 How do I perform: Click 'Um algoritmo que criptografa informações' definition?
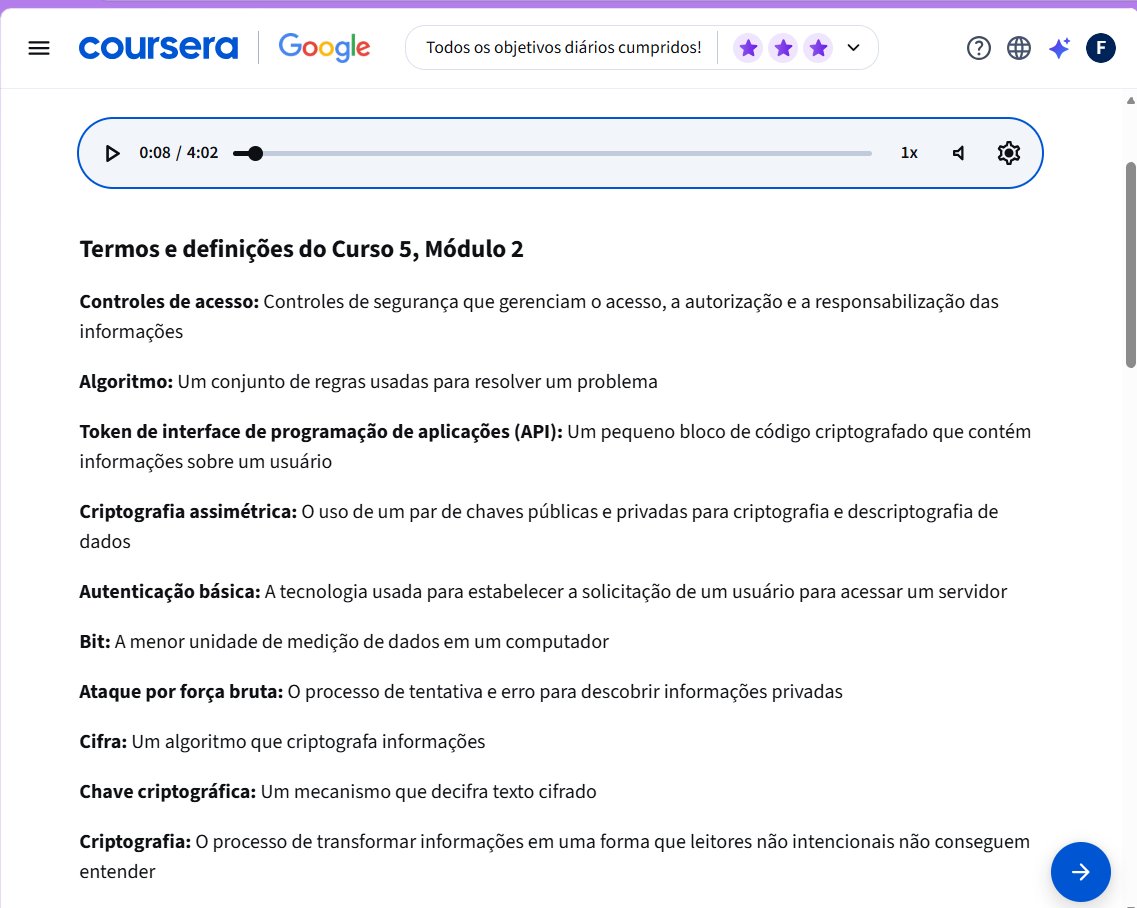(x=308, y=742)
